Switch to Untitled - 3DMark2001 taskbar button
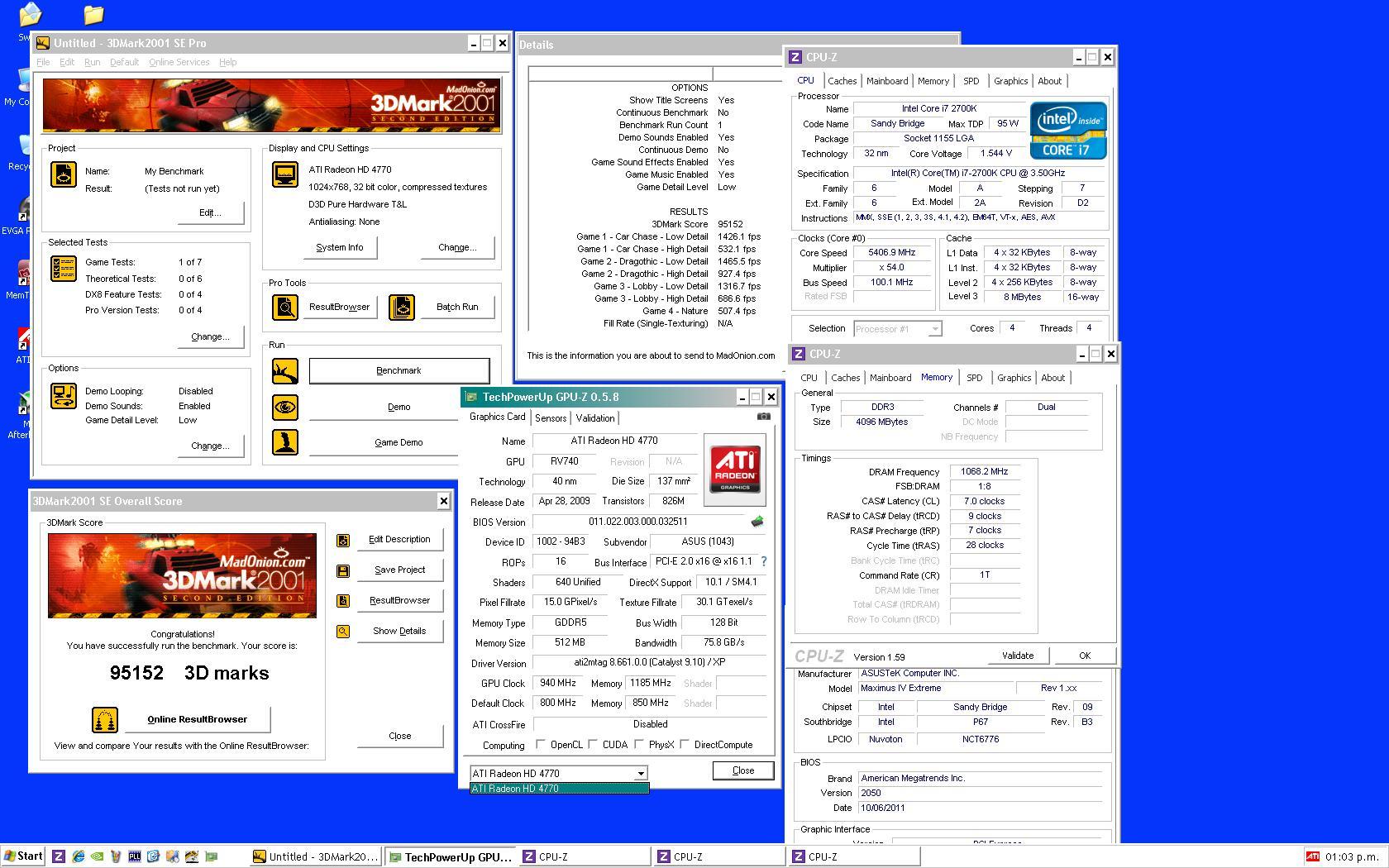 tap(316, 857)
